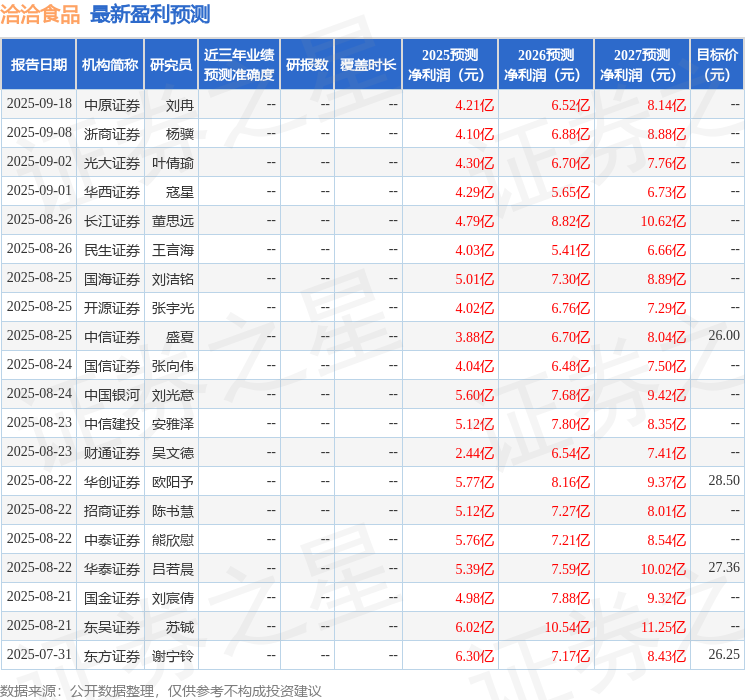Select the 华泰证券 institution cell
Screen dimensions: 745x700
(x=112, y=569)
